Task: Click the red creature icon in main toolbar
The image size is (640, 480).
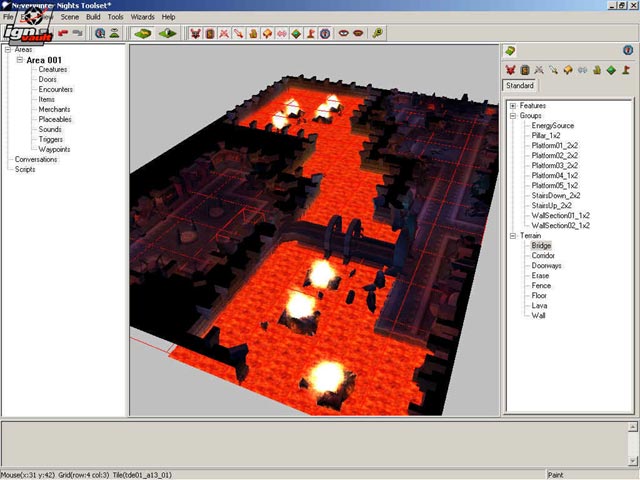Action: point(197,33)
